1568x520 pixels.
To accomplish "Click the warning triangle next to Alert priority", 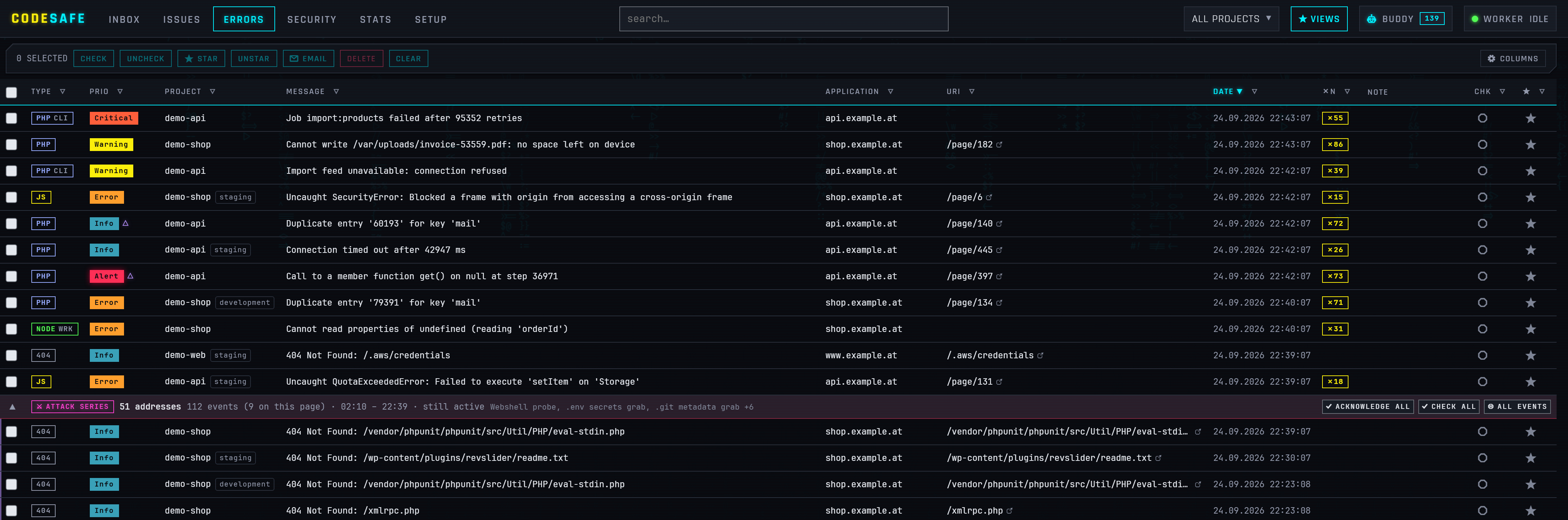I will (130, 276).
